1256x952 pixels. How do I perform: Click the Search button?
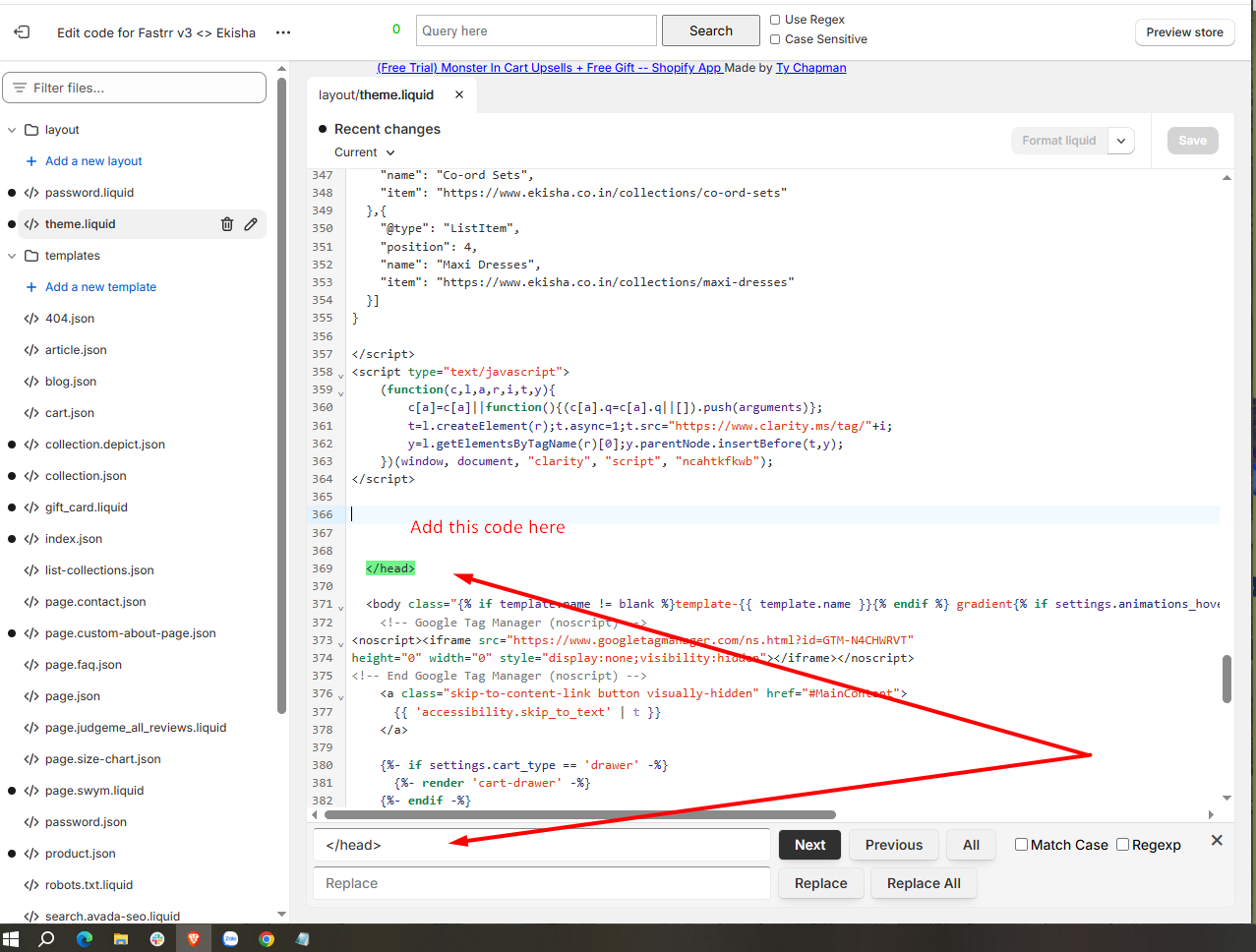(x=711, y=30)
